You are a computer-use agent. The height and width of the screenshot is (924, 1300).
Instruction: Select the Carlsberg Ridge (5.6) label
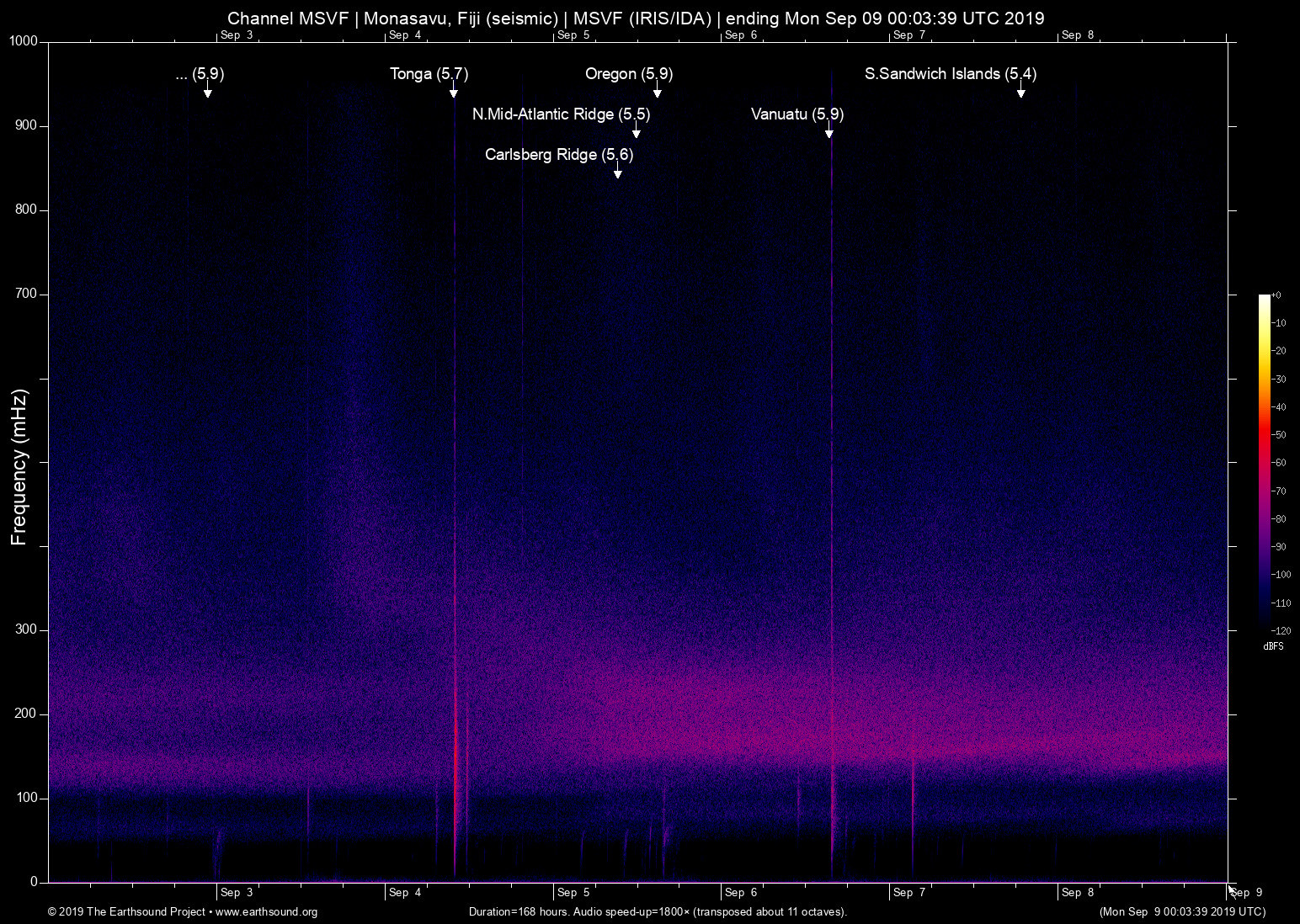pyautogui.click(x=559, y=155)
